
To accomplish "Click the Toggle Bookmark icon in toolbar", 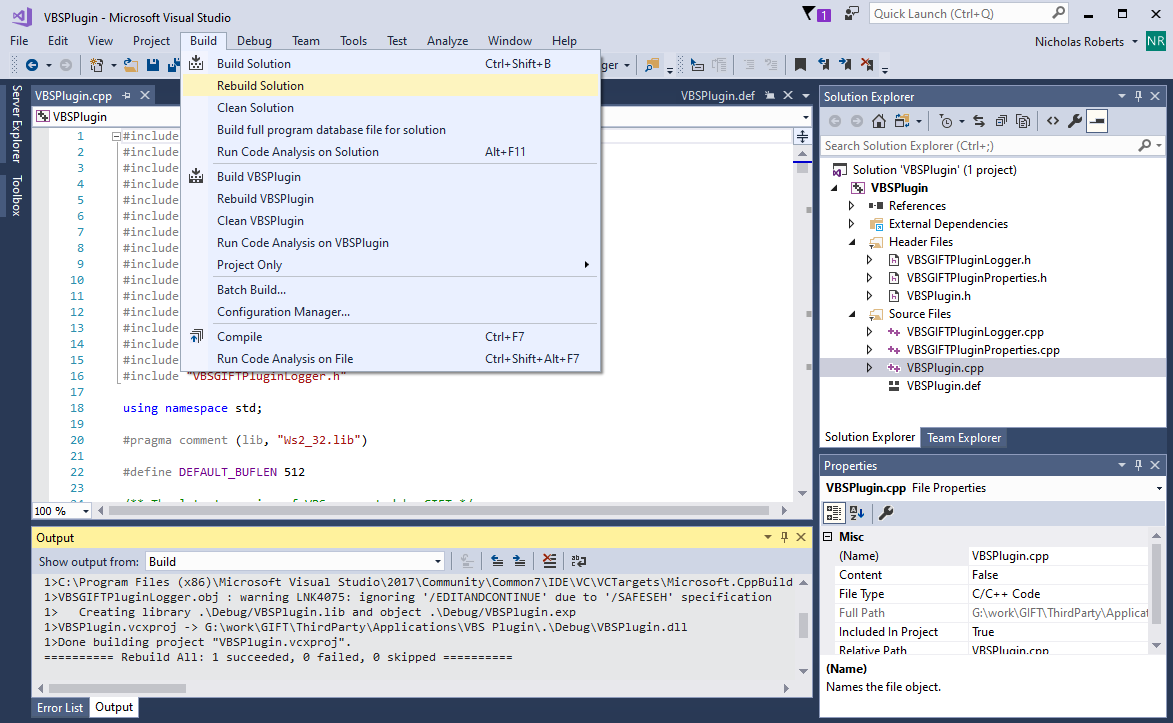I will point(800,64).
